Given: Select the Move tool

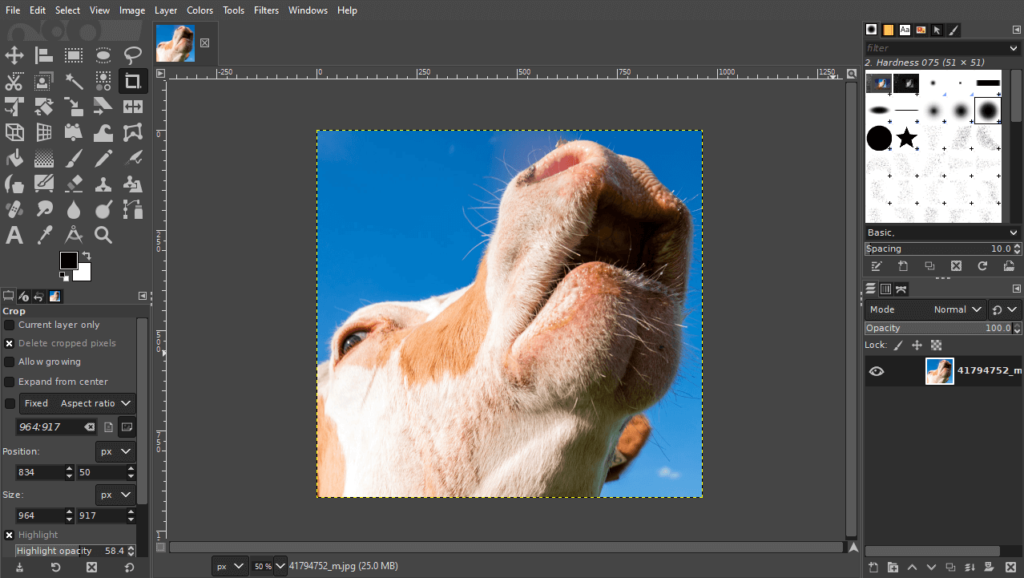Looking at the screenshot, I should coord(15,55).
